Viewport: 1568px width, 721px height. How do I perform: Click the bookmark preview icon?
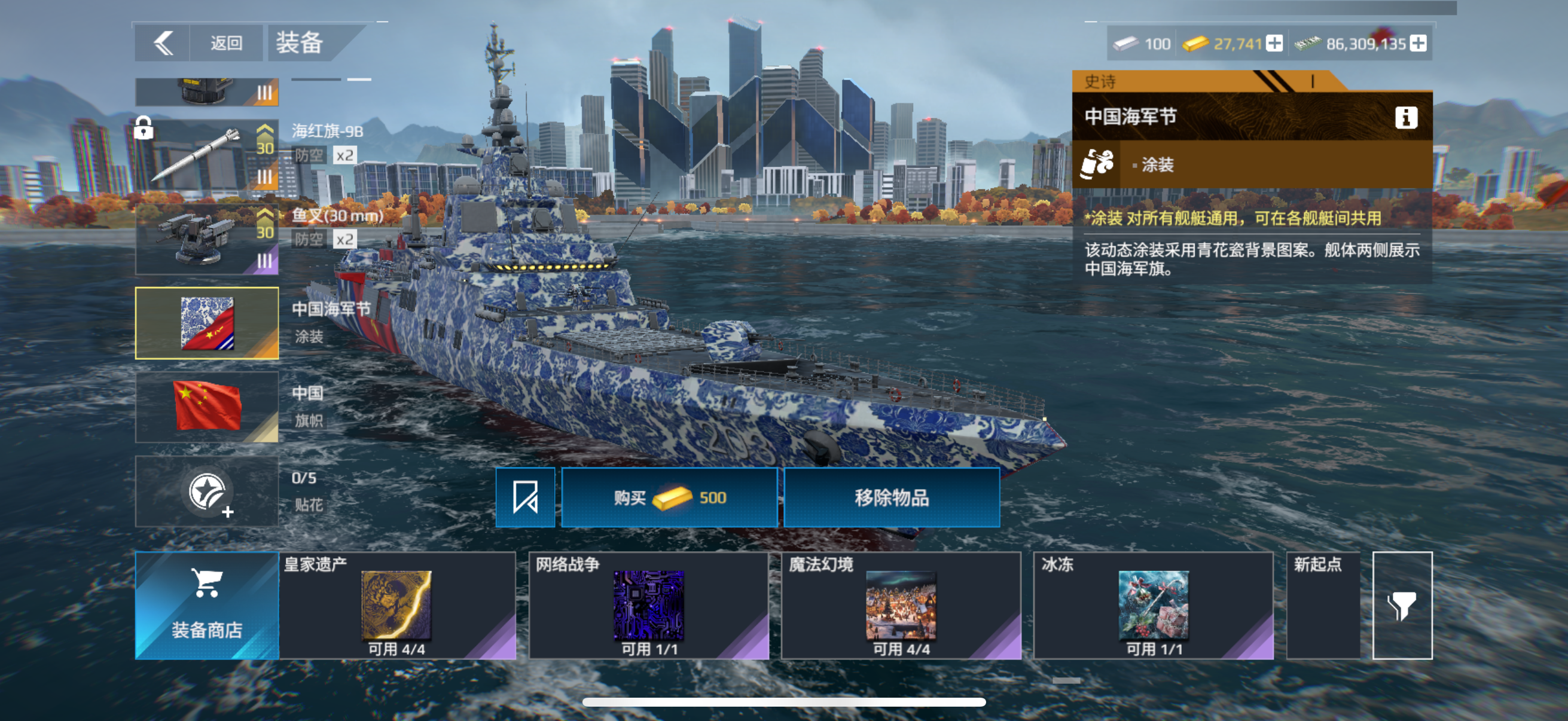coord(525,497)
